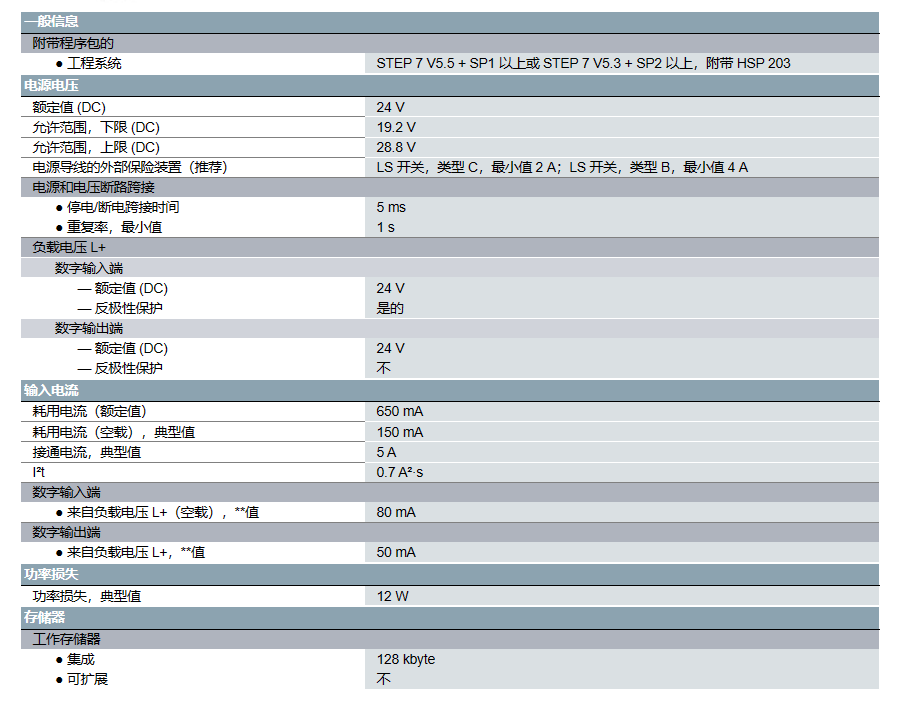Select the 12 W power loss value
Screen dimensions: 897x709
point(389,595)
